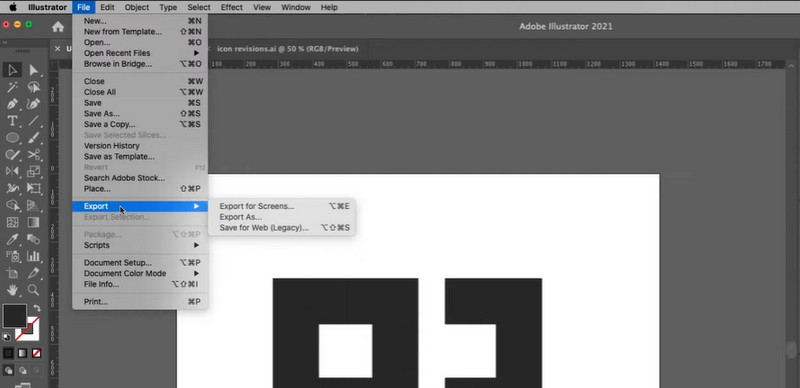The image size is (800, 388).
Task: Close the first document tab
Action: (58, 48)
